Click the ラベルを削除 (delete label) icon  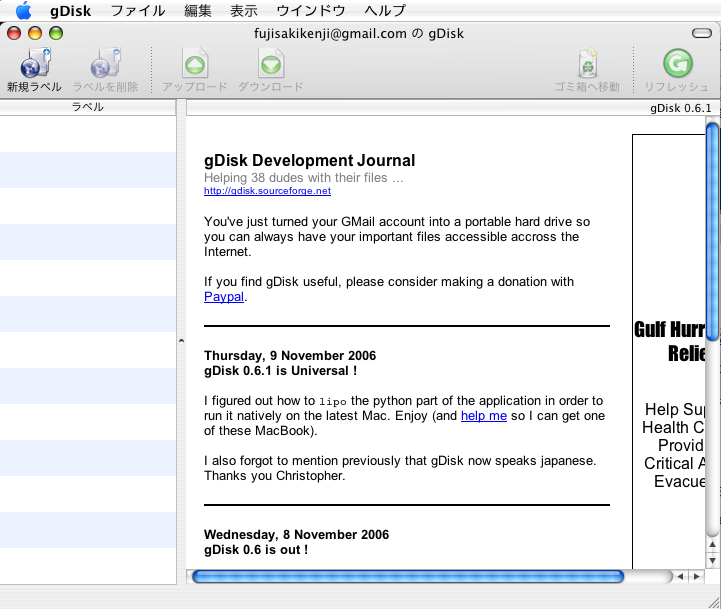click(x=105, y=63)
